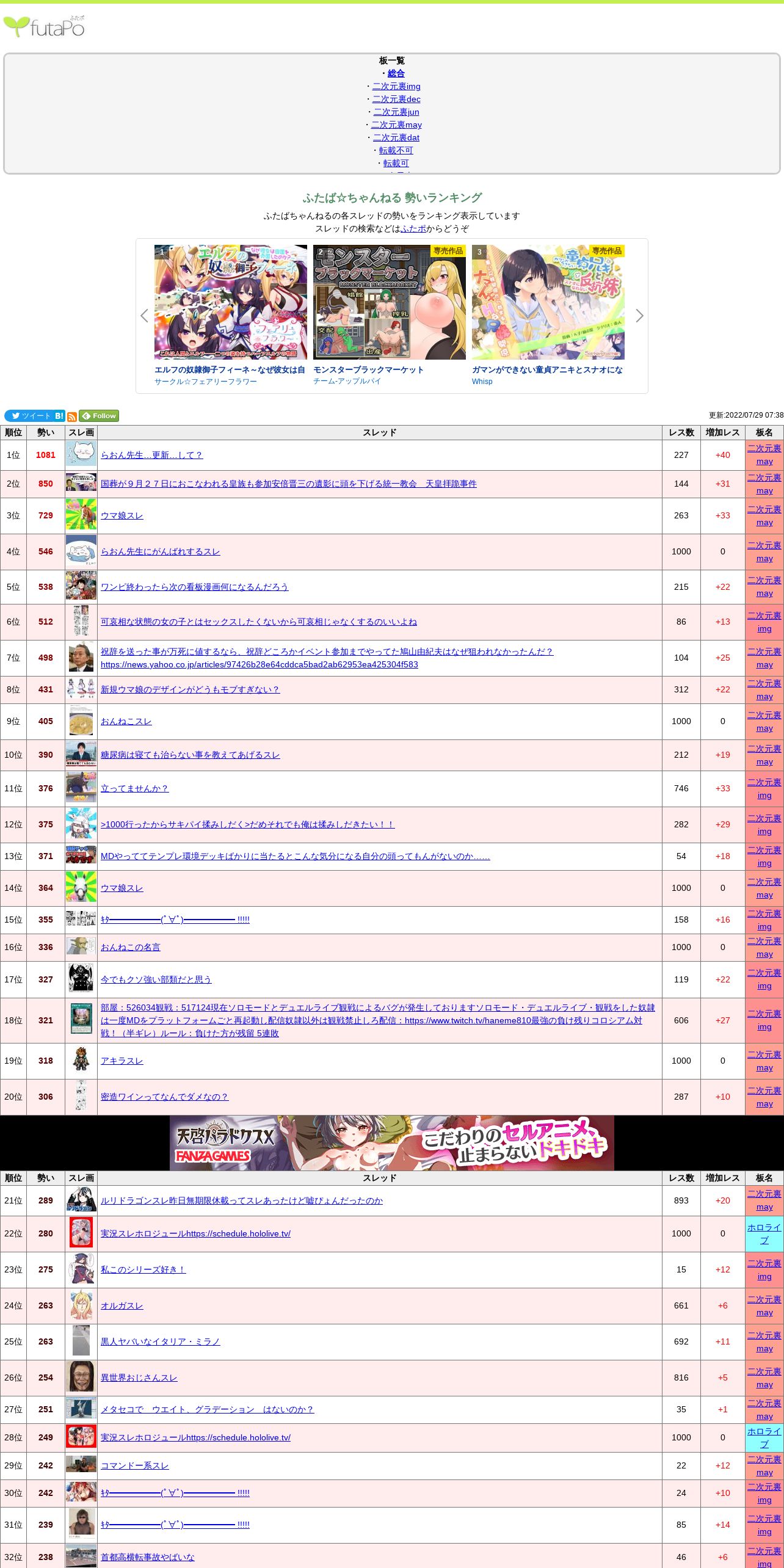Open the orange RSS feed icon
This screenshot has height=1568, width=784.
72,416
